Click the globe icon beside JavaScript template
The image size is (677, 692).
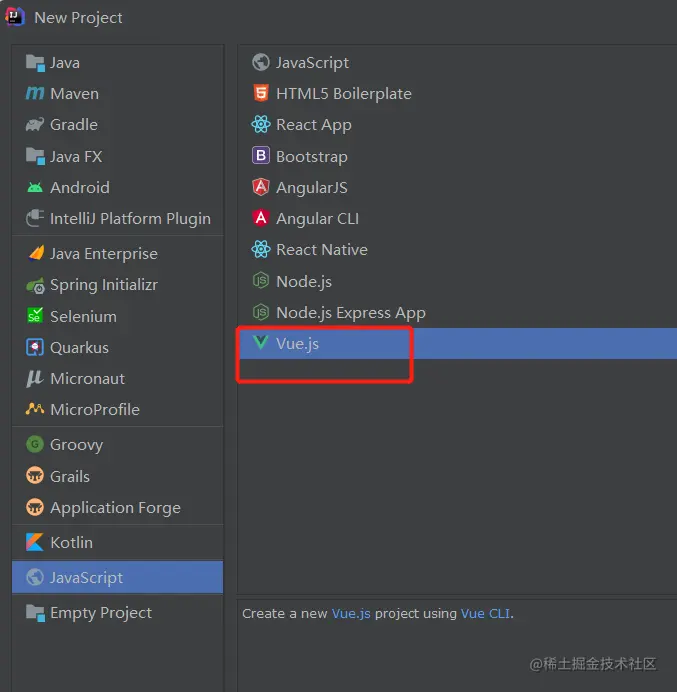pyautogui.click(x=261, y=62)
